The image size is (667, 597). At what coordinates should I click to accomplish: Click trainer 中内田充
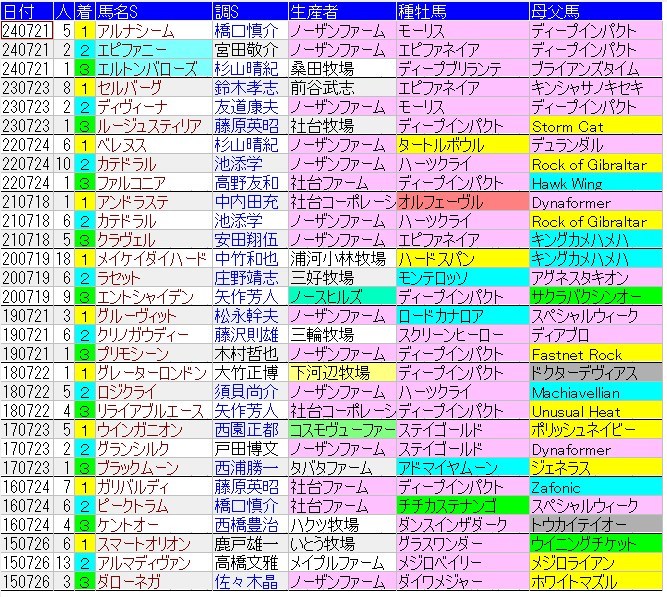coord(250,202)
